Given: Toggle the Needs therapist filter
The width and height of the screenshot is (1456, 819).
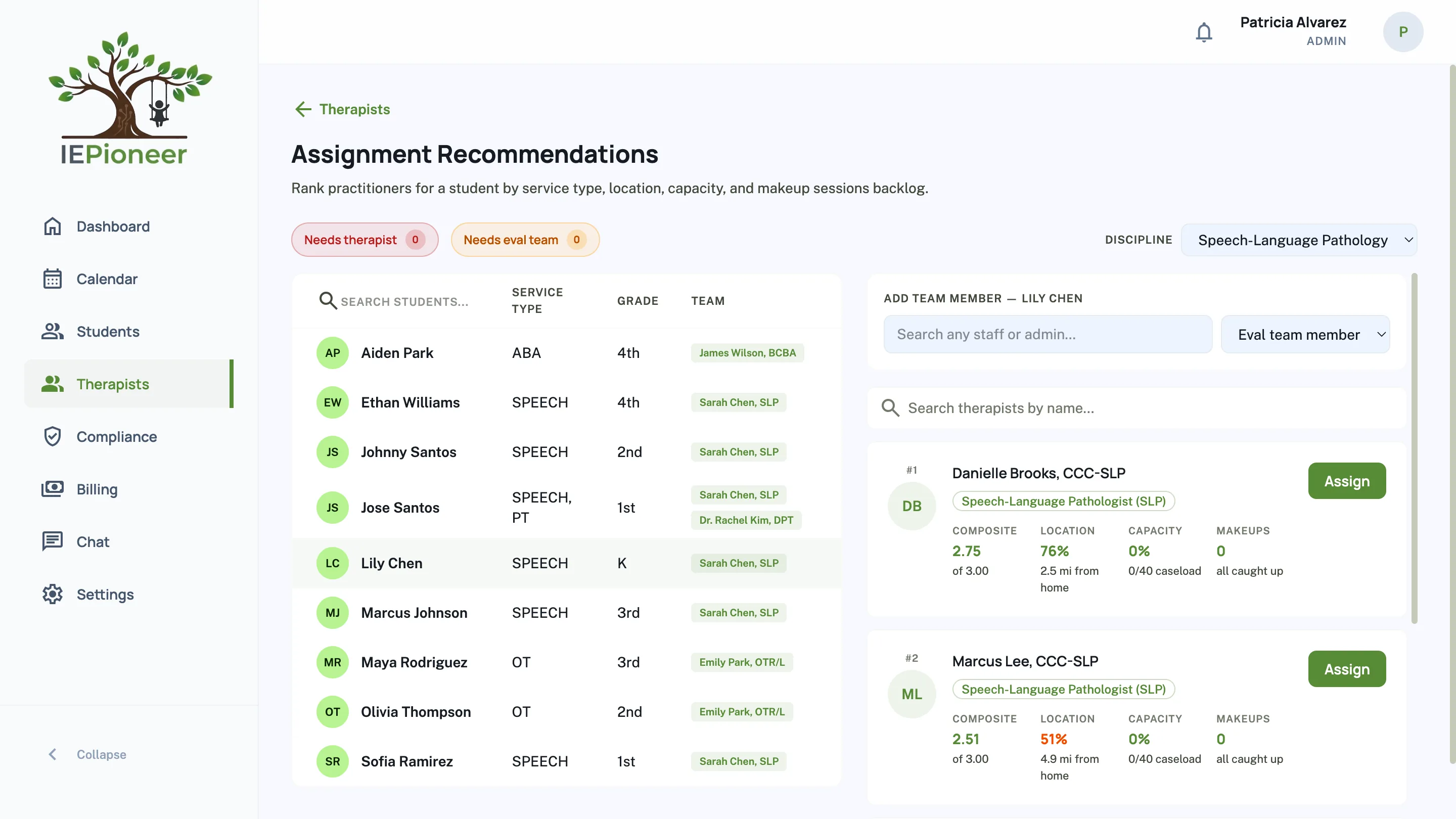Looking at the screenshot, I should [365, 240].
